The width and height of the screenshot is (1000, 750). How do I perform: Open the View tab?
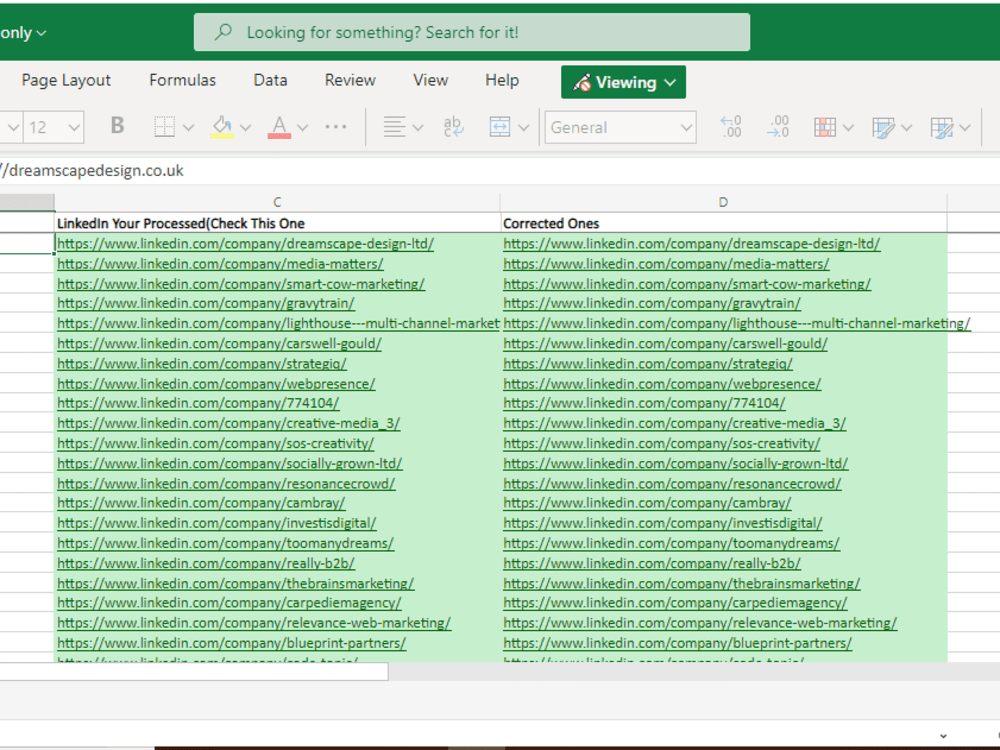(430, 80)
